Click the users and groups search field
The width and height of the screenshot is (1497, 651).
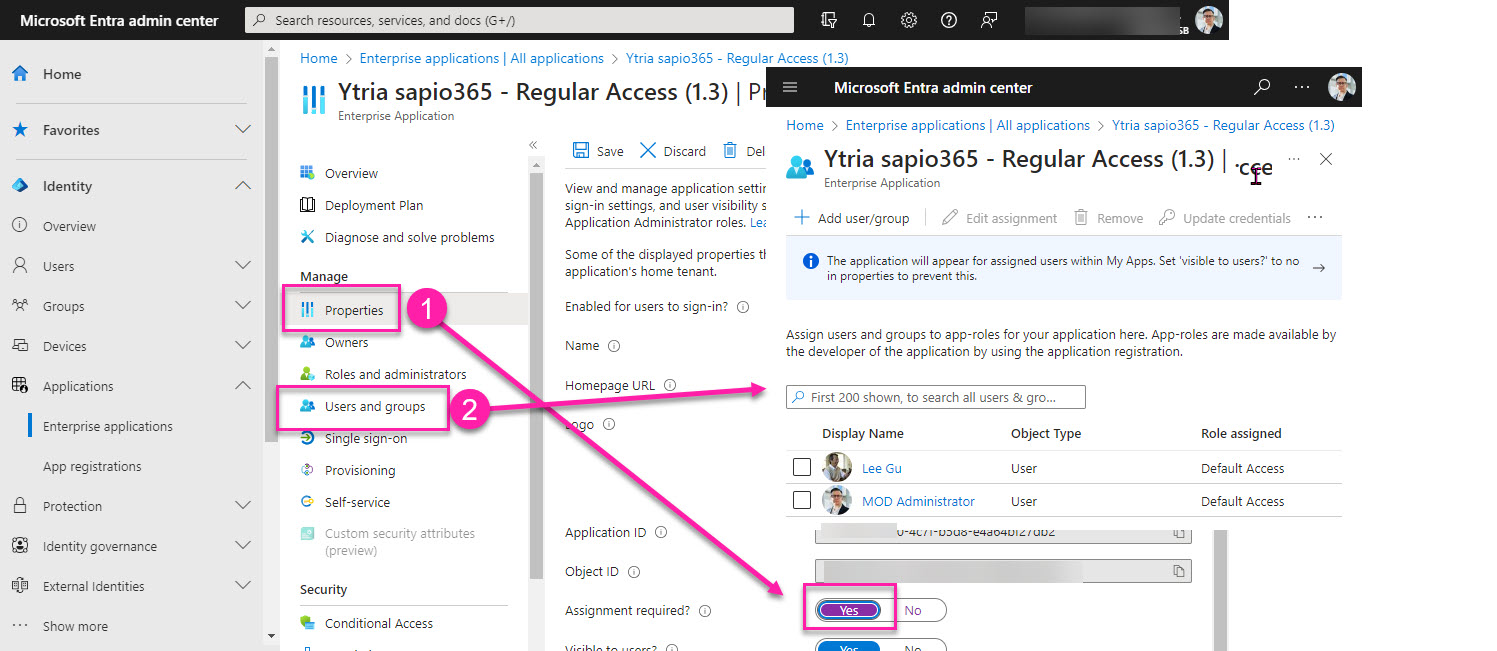(x=935, y=397)
